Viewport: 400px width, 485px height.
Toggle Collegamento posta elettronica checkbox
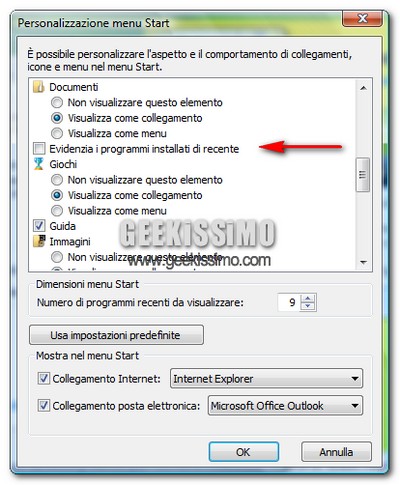[44, 406]
